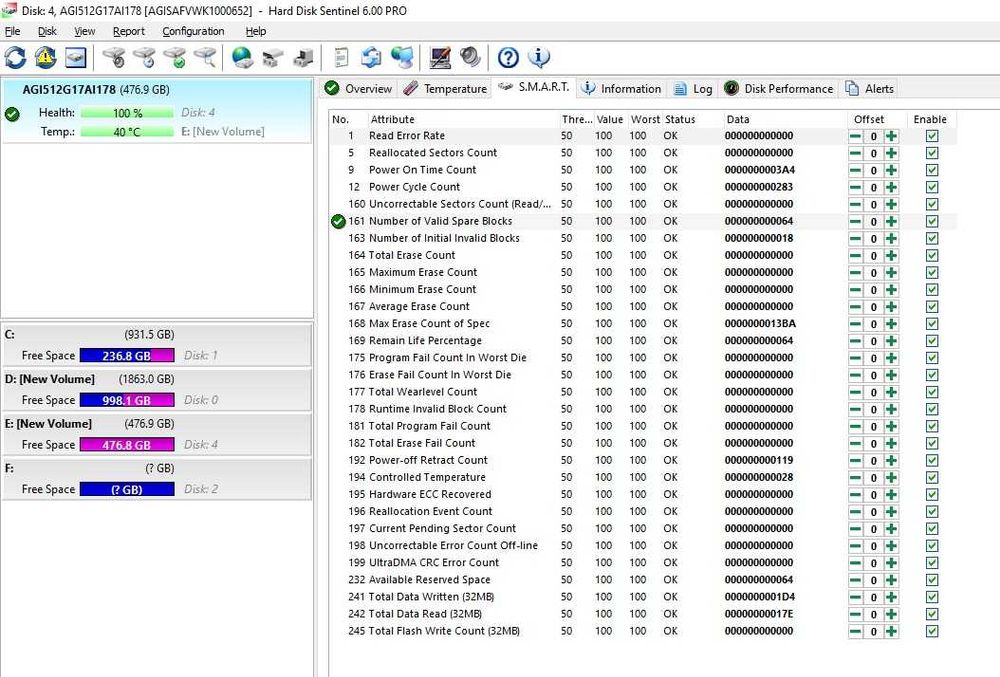The height and width of the screenshot is (677, 1000).
Task: Click the blue Refresh arrows toolbar icon
Action: coord(15,57)
